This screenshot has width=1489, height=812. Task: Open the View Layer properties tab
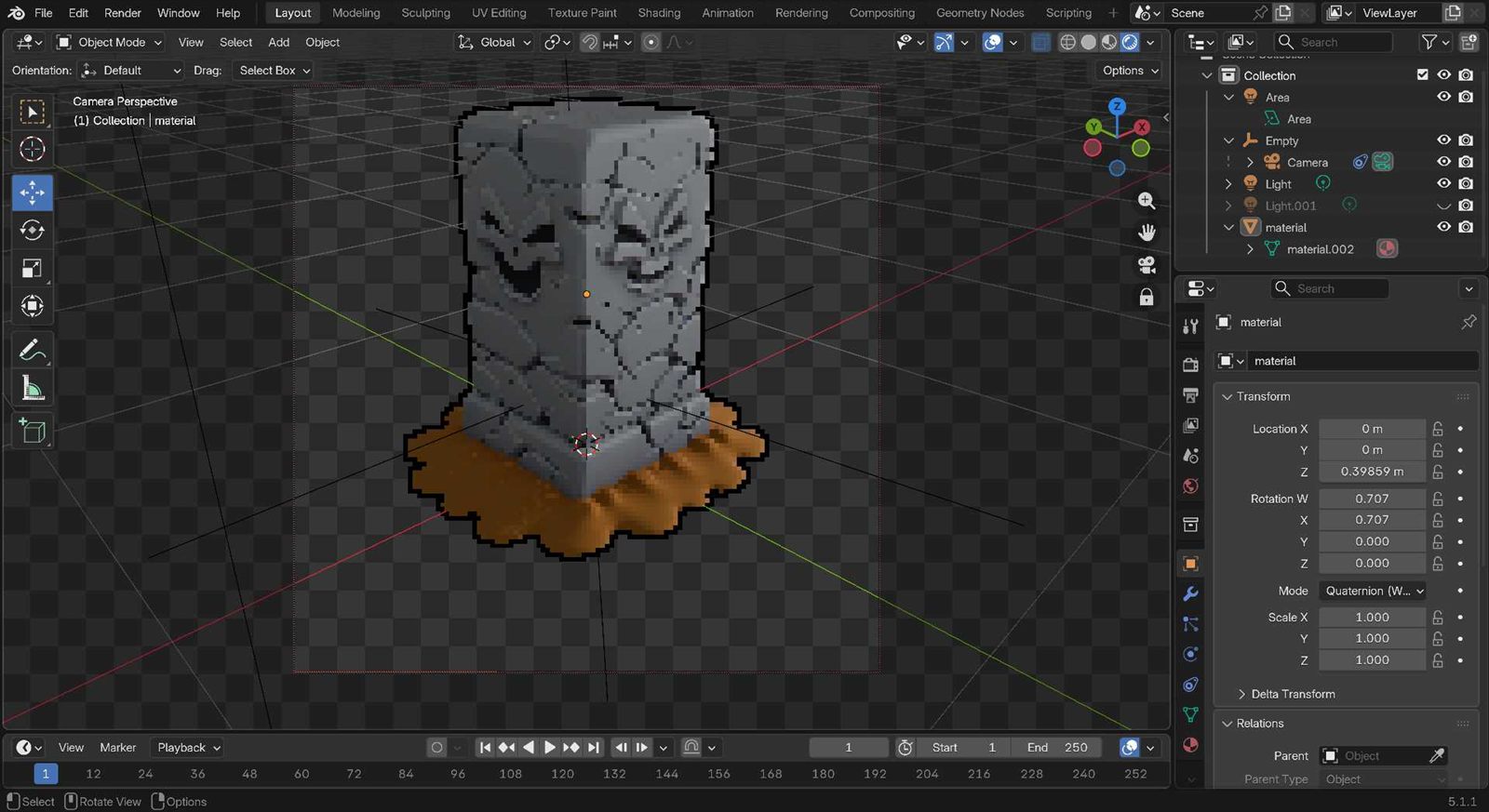click(1190, 426)
